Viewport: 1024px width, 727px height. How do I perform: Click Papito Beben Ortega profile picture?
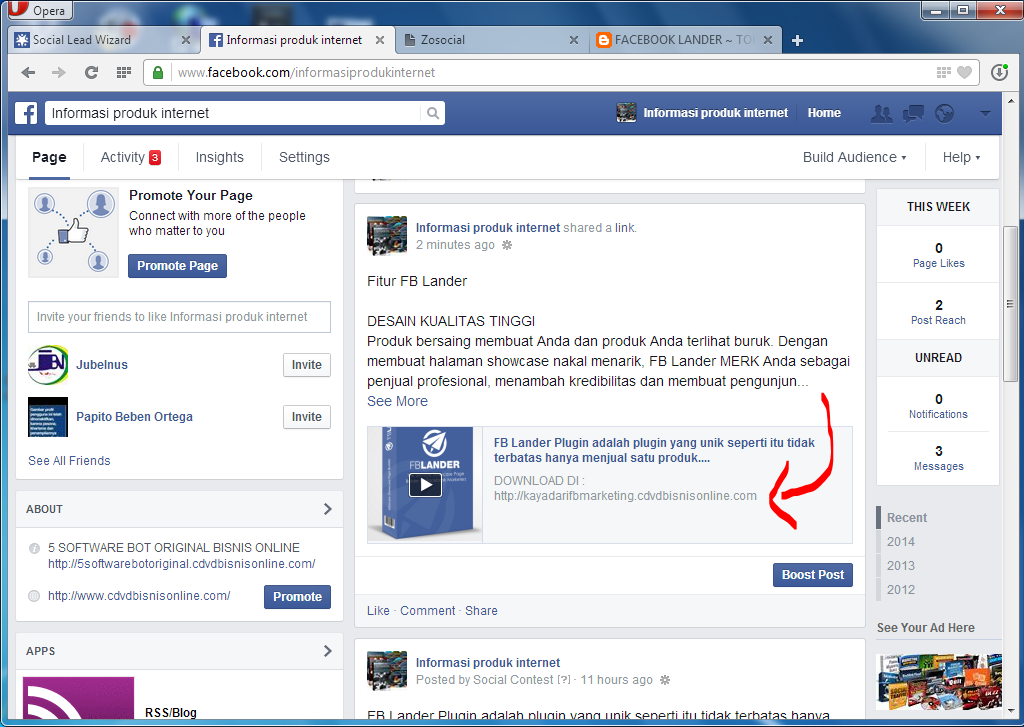48,417
